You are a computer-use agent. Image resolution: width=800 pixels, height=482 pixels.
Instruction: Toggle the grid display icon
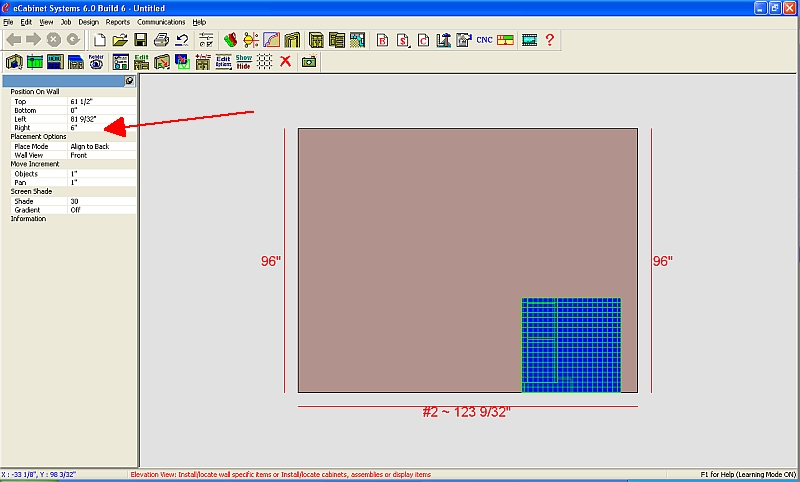265,61
